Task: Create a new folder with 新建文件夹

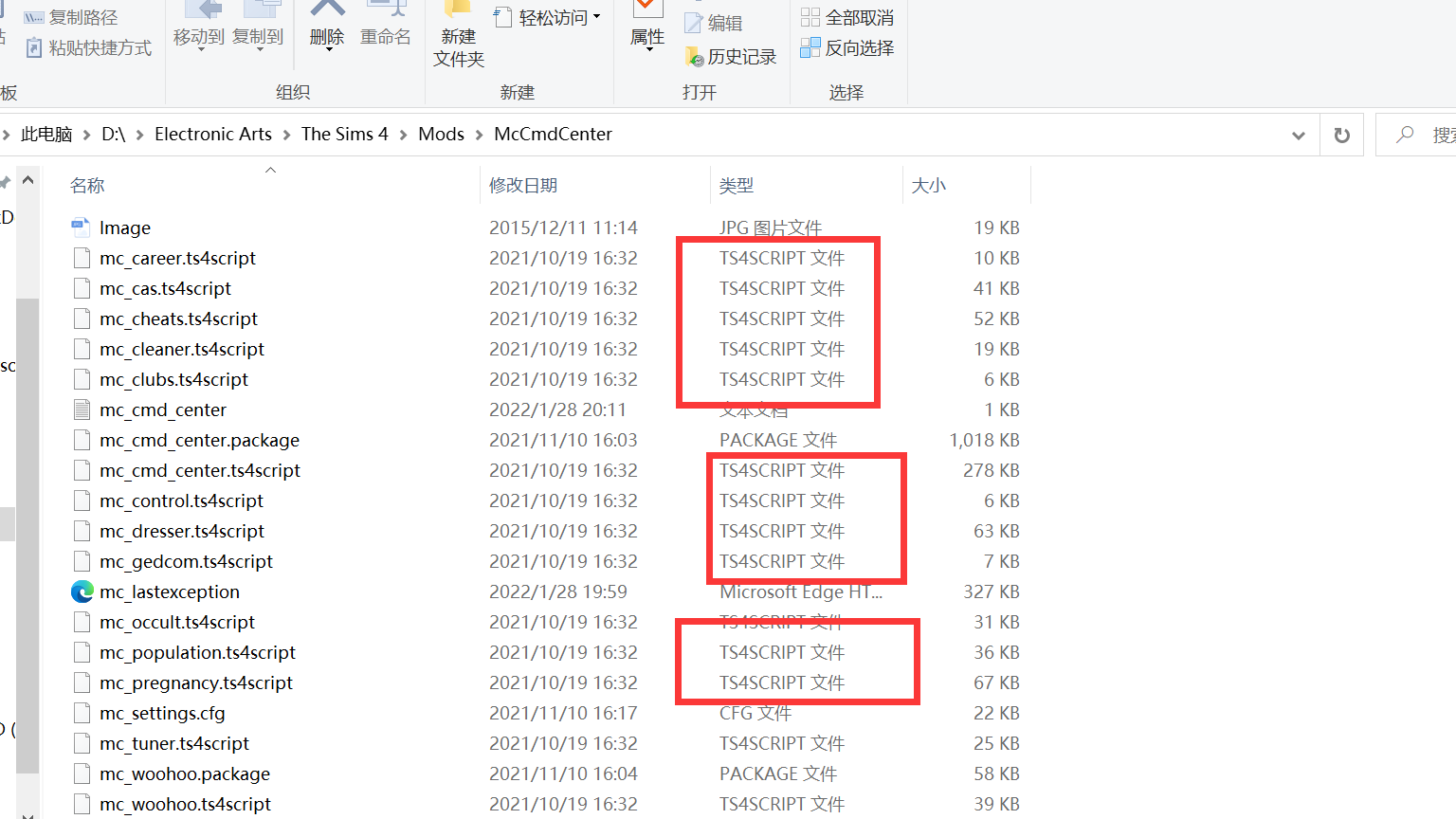Action: (459, 35)
